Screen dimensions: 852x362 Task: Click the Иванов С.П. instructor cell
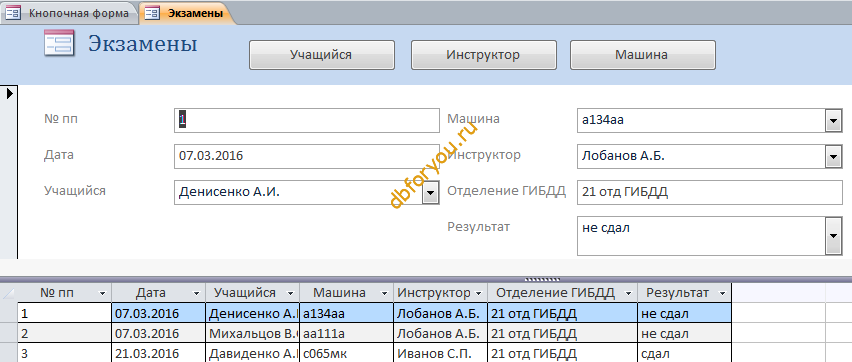tap(441, 353)
